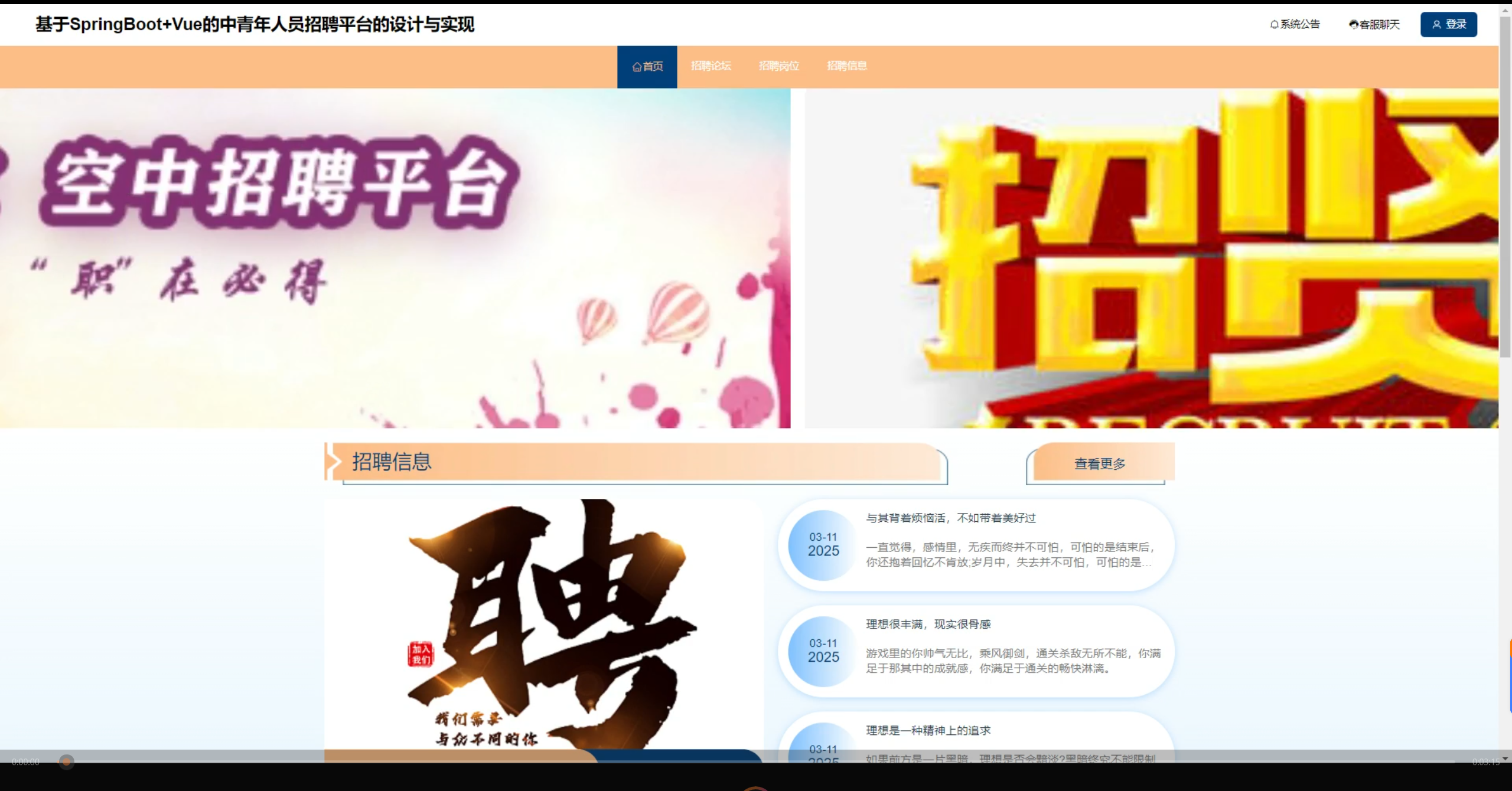Image resolution: width=1512 pixels, height=791 pixels.
Task: Click the 空中招聘平台 carousel banner
Action: click(395, 258)
